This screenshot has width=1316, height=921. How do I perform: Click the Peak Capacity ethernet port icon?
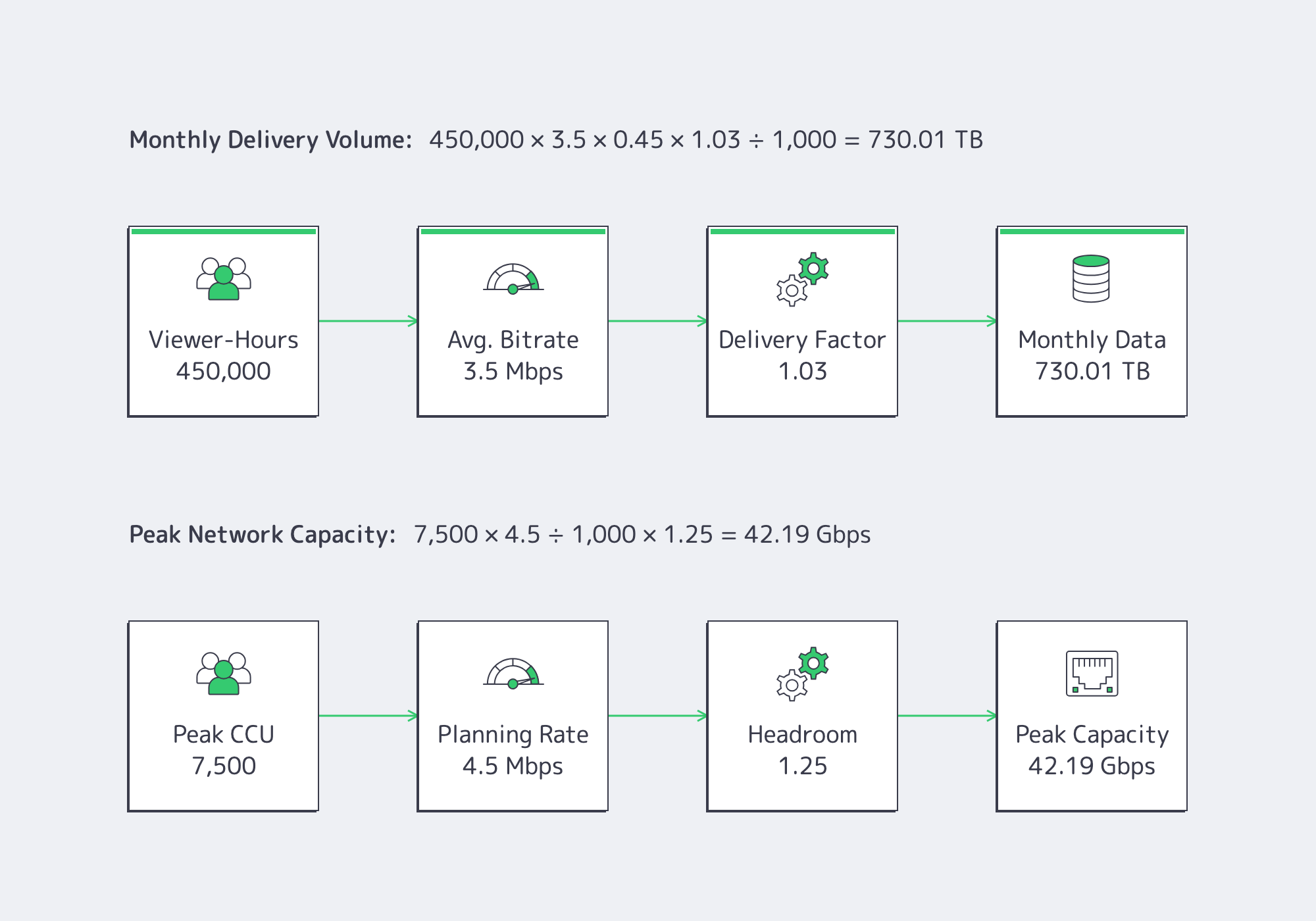point(1092,674)
